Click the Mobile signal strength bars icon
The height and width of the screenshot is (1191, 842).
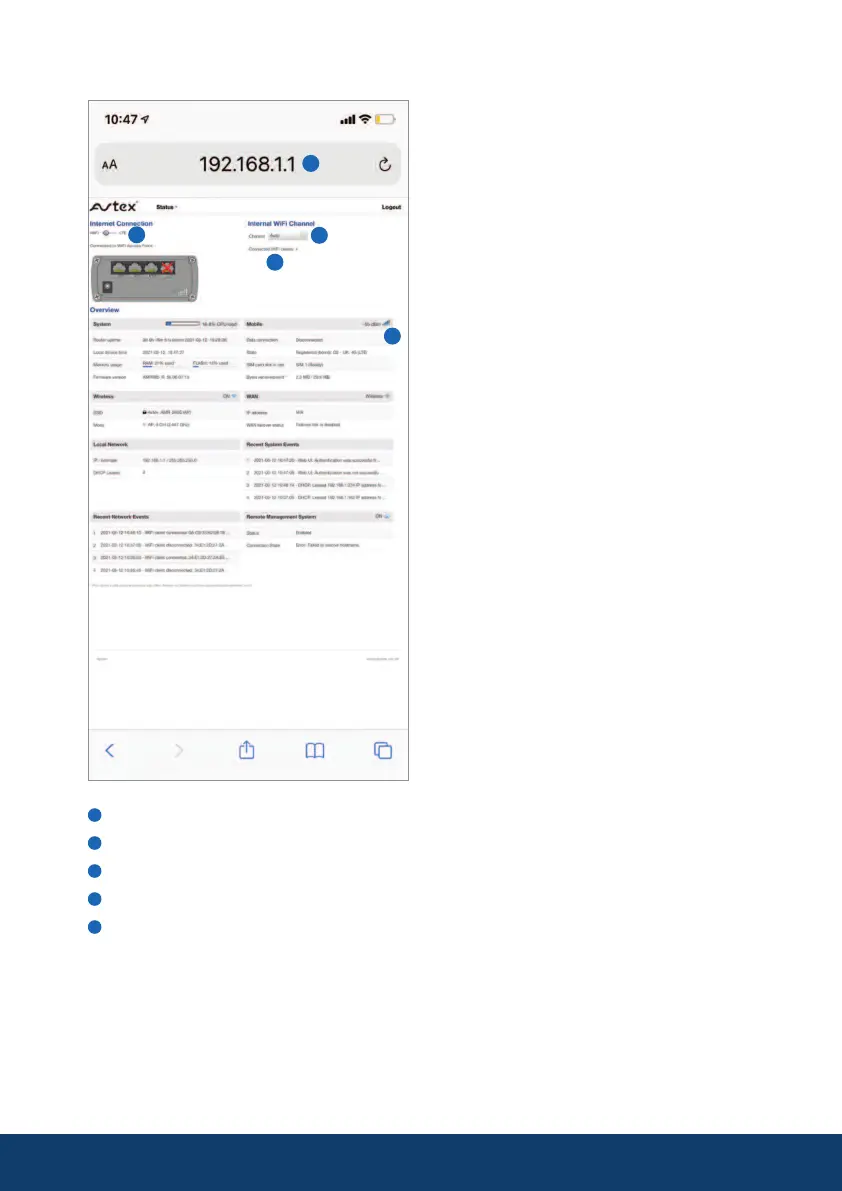click(x=386, y=323)
